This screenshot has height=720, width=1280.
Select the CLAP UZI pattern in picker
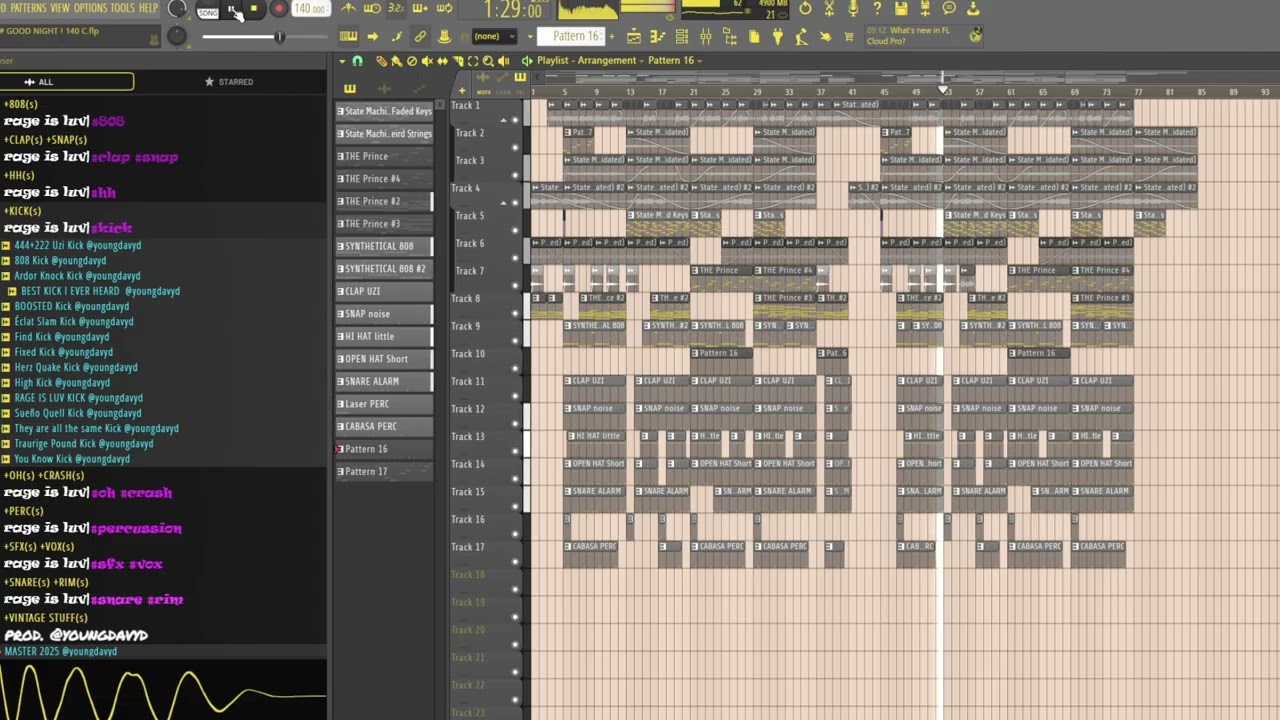pos(384,291)
